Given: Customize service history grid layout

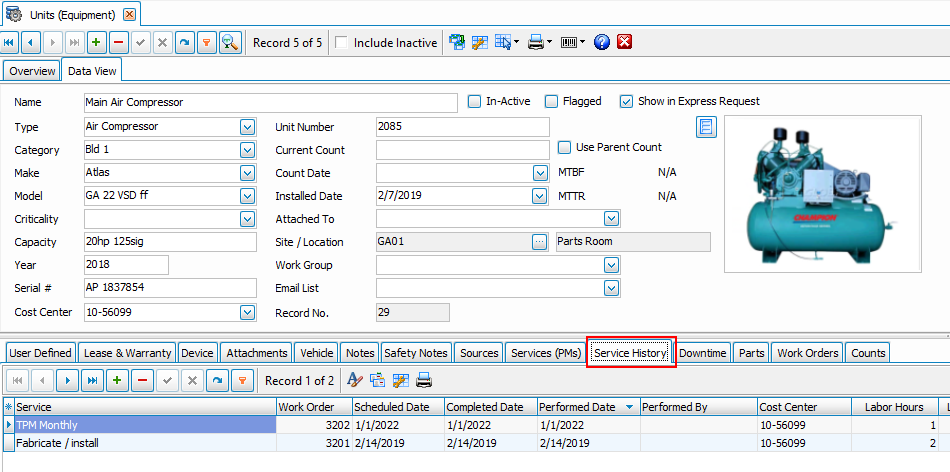Looking at the screenshot, I should (400, 381).
